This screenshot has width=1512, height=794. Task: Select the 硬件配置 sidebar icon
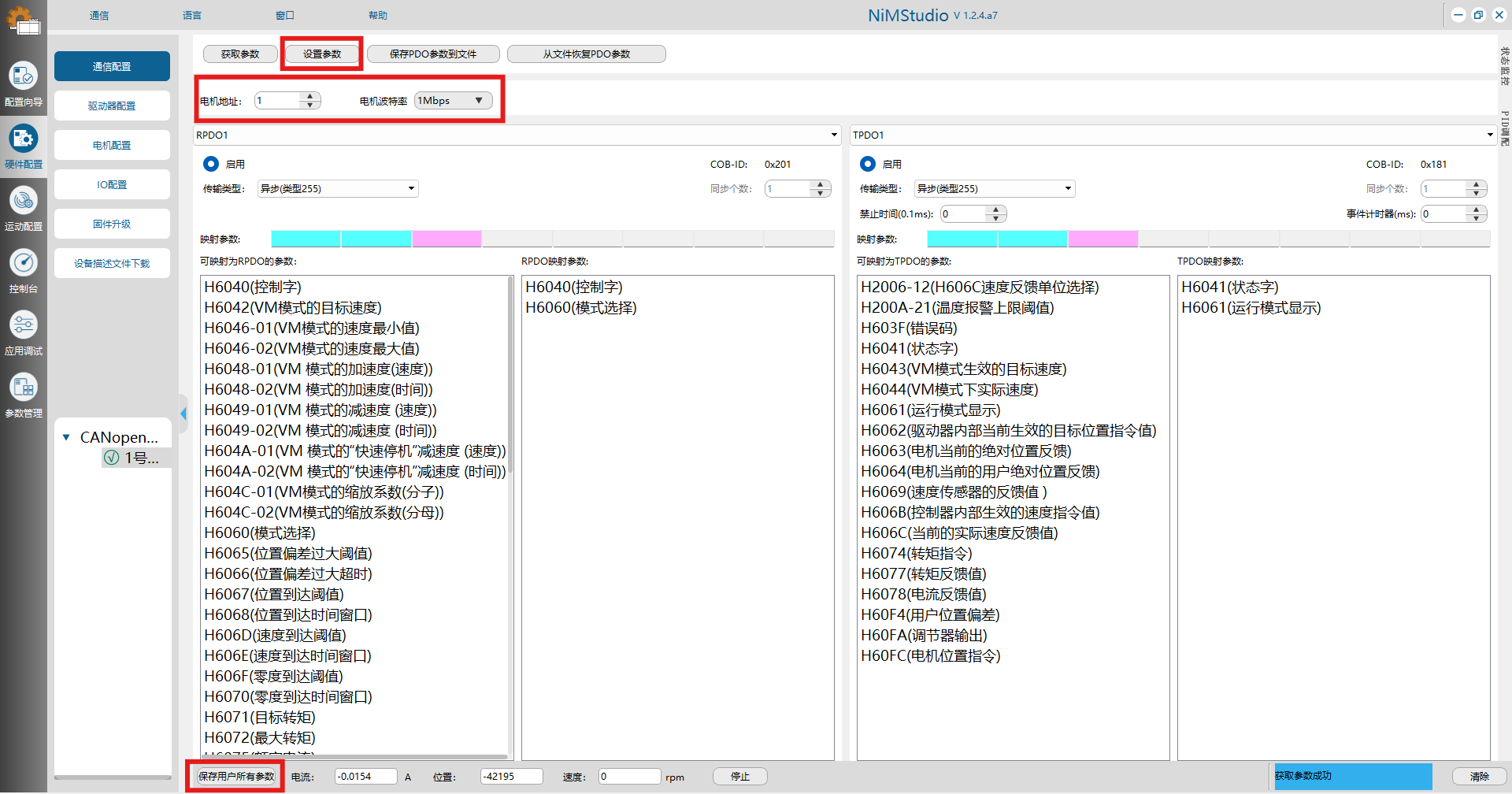coord(24,139)
